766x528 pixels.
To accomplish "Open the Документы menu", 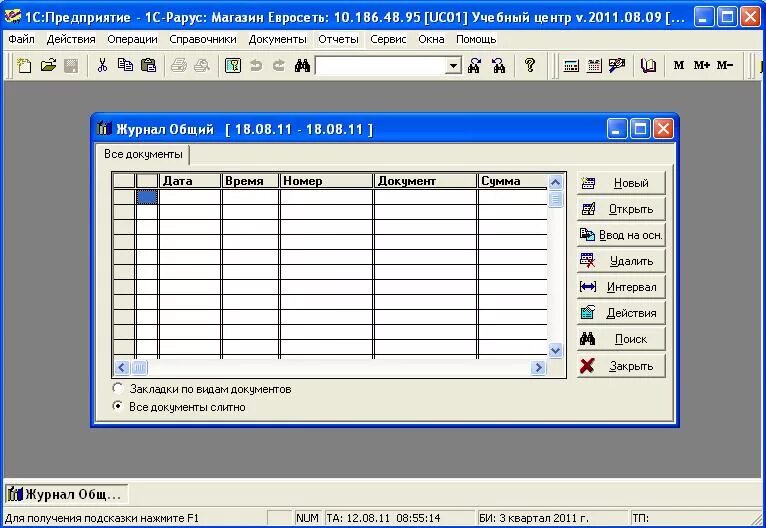I will pos(277,39).
